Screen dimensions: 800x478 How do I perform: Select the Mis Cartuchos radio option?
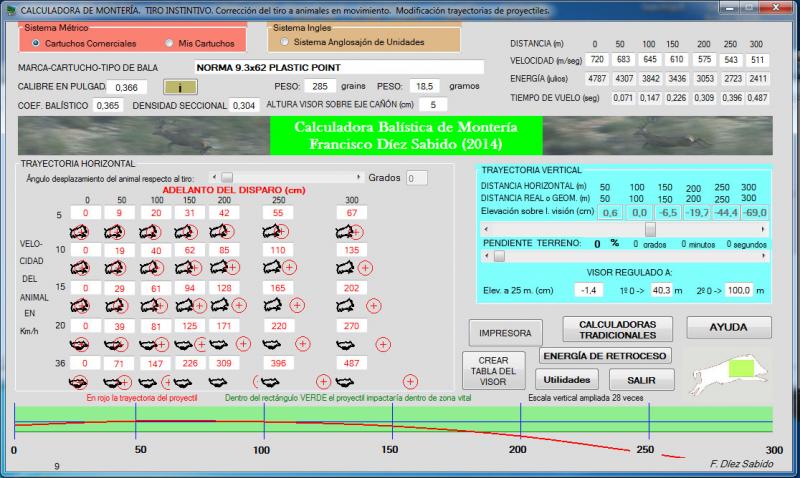tap(171, 44)
